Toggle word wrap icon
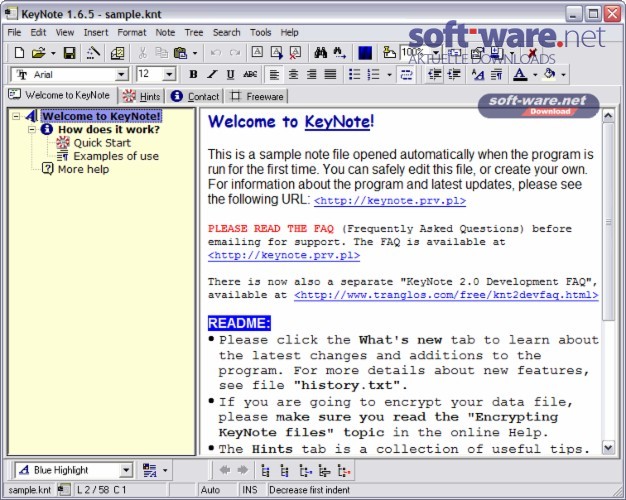Screen dimensions: 626x500 pyautogui.click(x=406, y=75)
